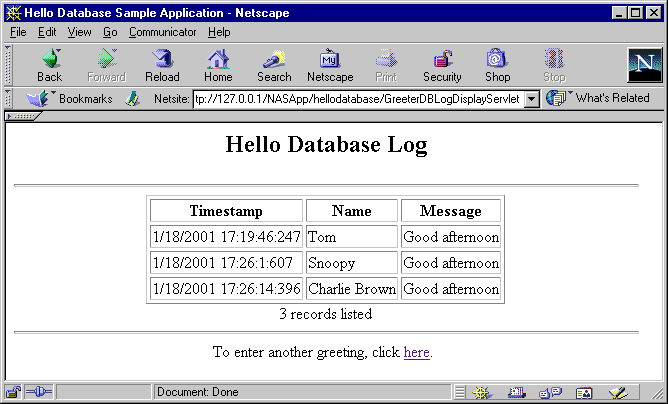Collapse the Navigation toolbar grip
This screenshot has height=404, width=668.
[x=8, y=65]
